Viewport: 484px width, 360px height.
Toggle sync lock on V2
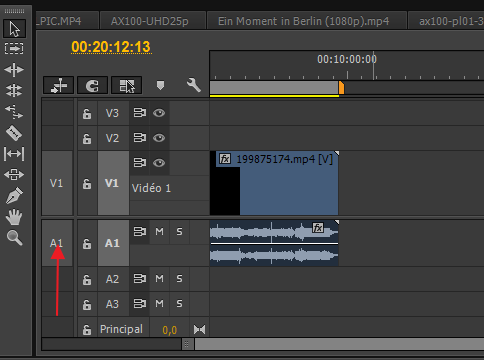pyautogui.click(x=140, y=138)
